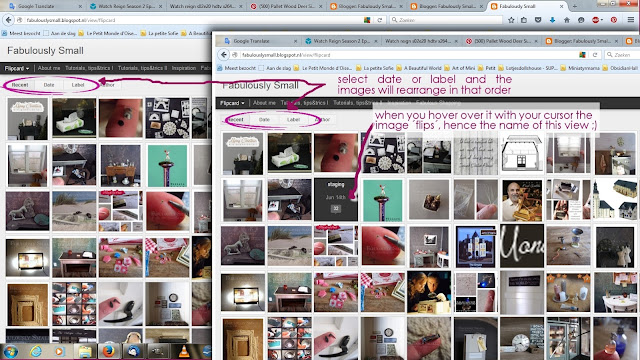The image size is (640, 360).
Task: Reload page in the back browser window
Action: (x=380, y=20)
